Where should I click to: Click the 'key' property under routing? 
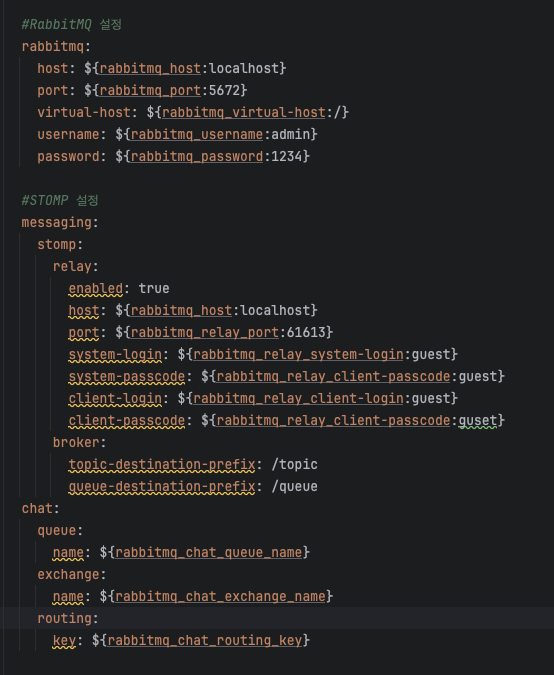pos(64,640)
